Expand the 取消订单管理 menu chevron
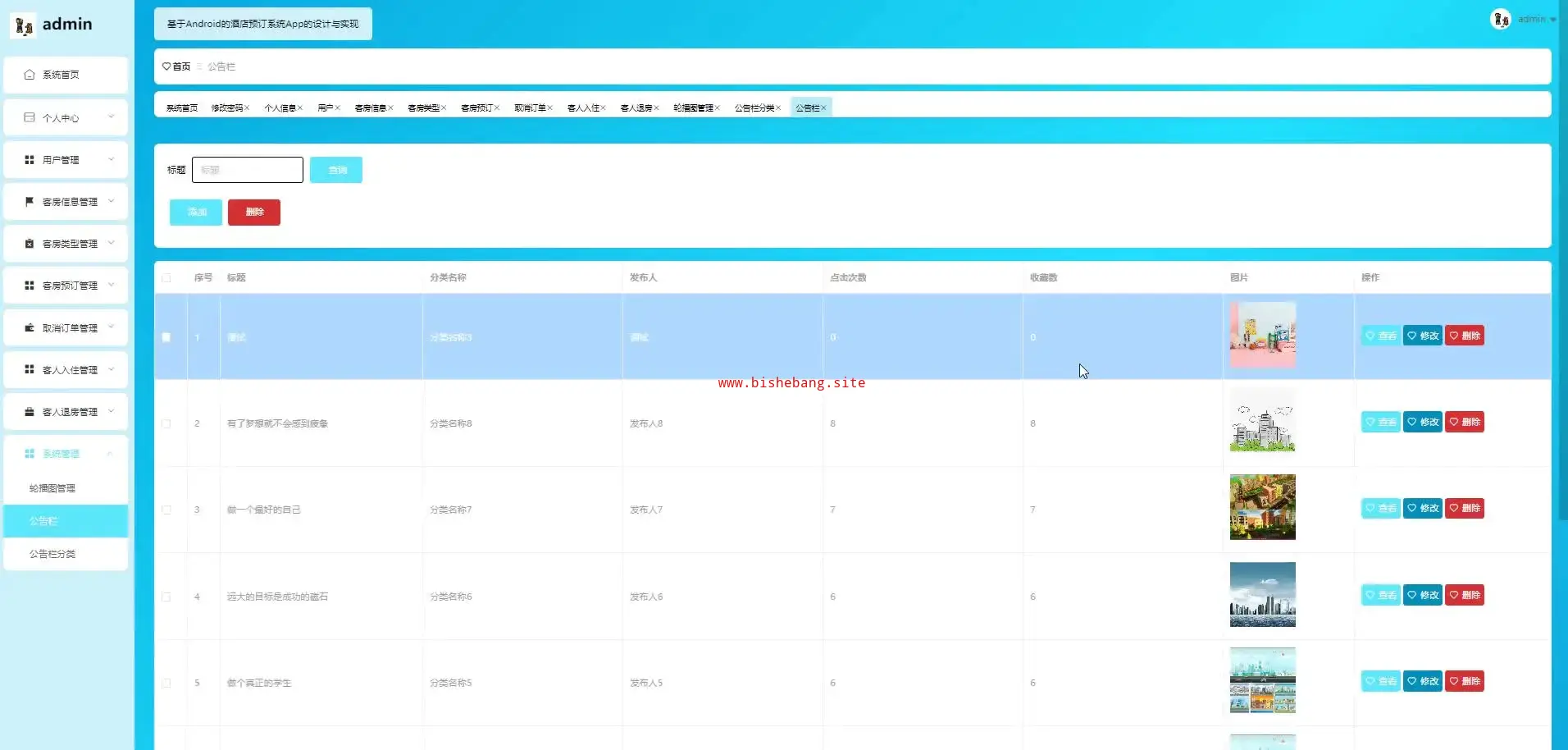Viewport: 1568px width, 750px height. 111,327
